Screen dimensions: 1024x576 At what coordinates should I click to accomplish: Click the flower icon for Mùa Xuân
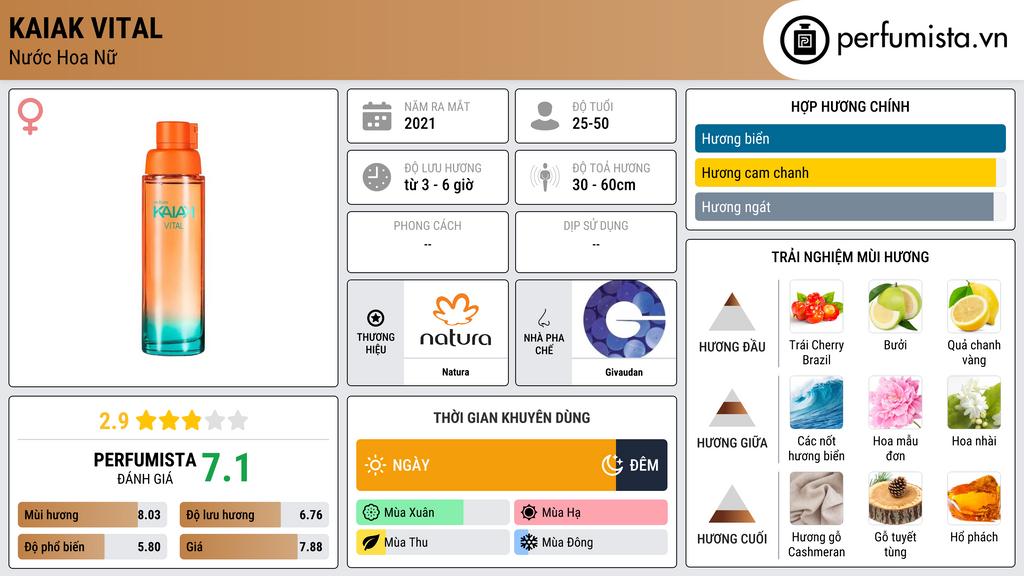[x=371, y=513]
